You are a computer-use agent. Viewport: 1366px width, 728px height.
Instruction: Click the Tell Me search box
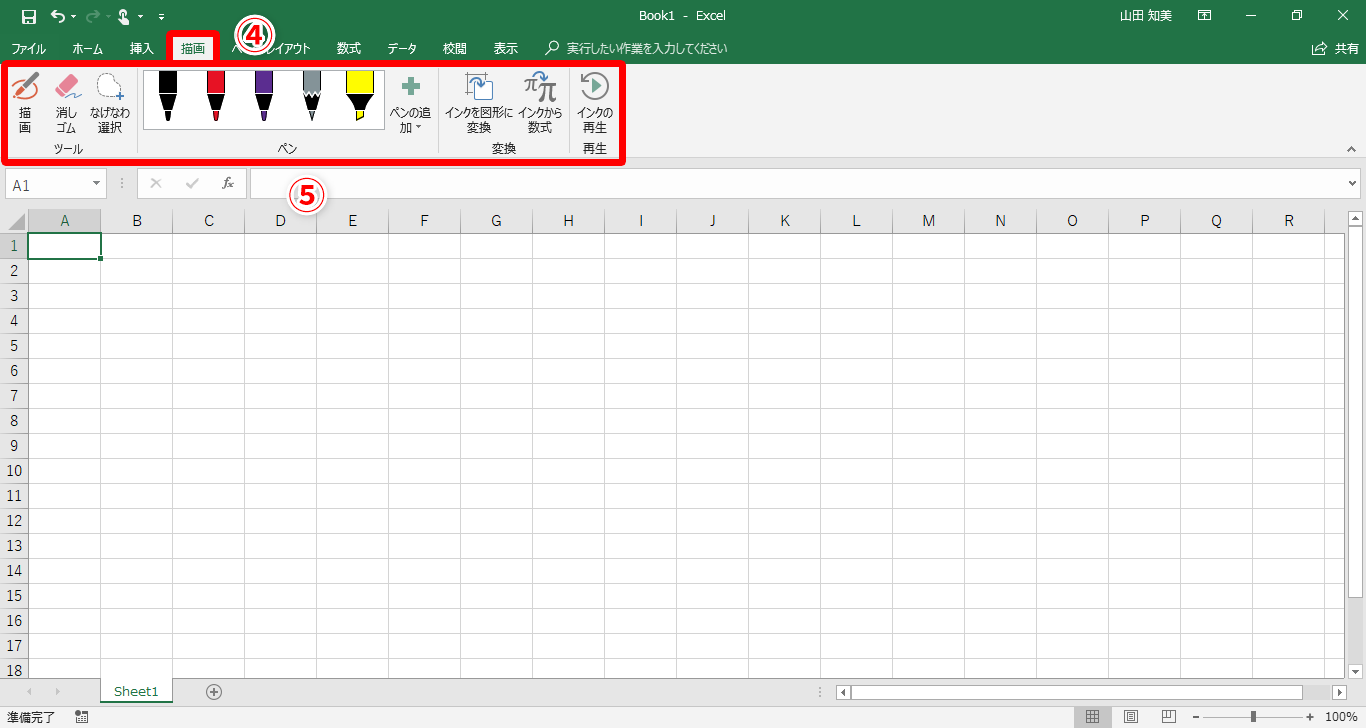(636, 48)
